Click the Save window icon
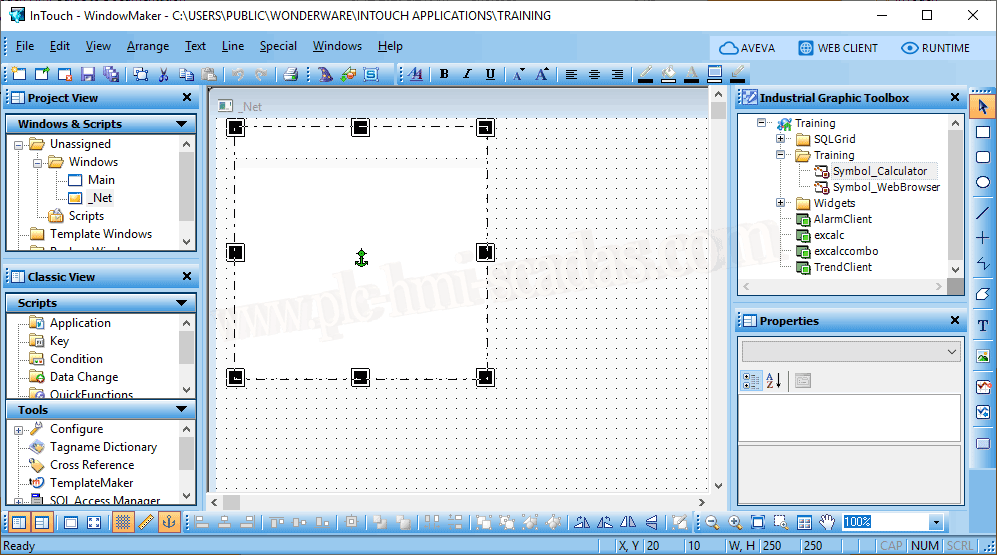Image resolution: width=997 pixels, height=555 pixels. point(88,74)
